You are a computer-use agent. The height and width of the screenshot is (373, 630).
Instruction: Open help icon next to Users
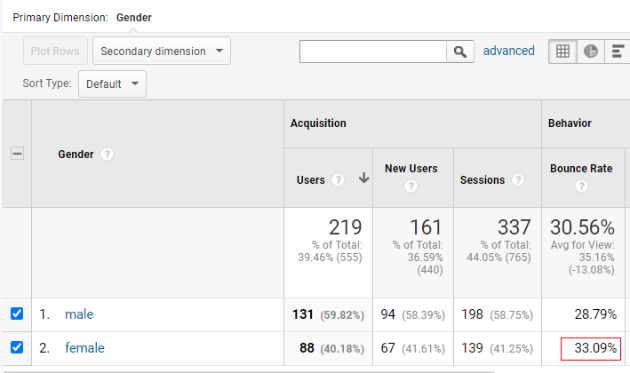338,180
